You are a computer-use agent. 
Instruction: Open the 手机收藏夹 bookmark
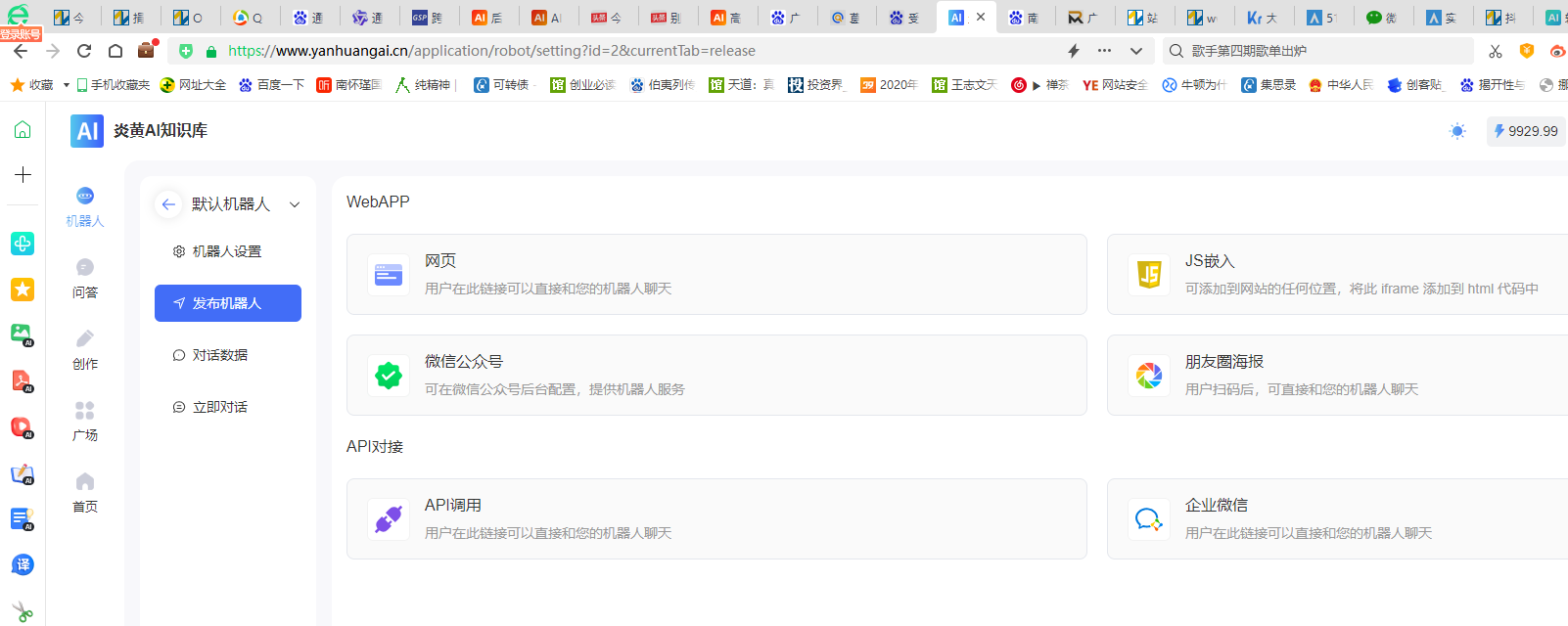pos(114,85)
